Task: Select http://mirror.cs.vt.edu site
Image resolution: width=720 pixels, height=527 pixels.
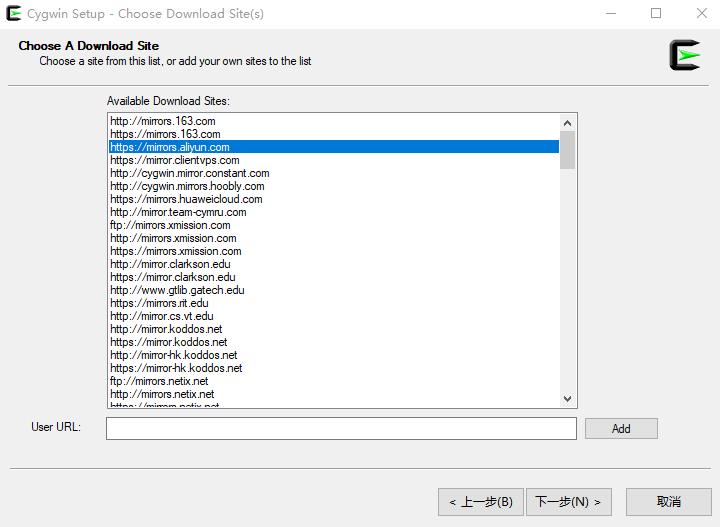Action: click(x=334, y=316)
